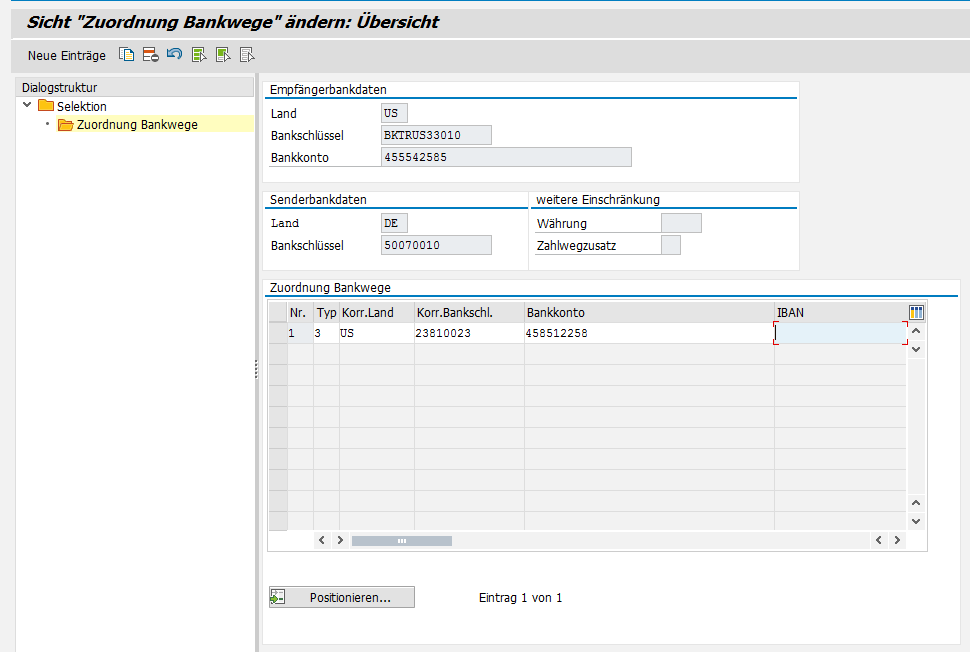This screenshot has width=970, height=652.
Task: Click the Delete entry icon
Action: tap(150, 55)
